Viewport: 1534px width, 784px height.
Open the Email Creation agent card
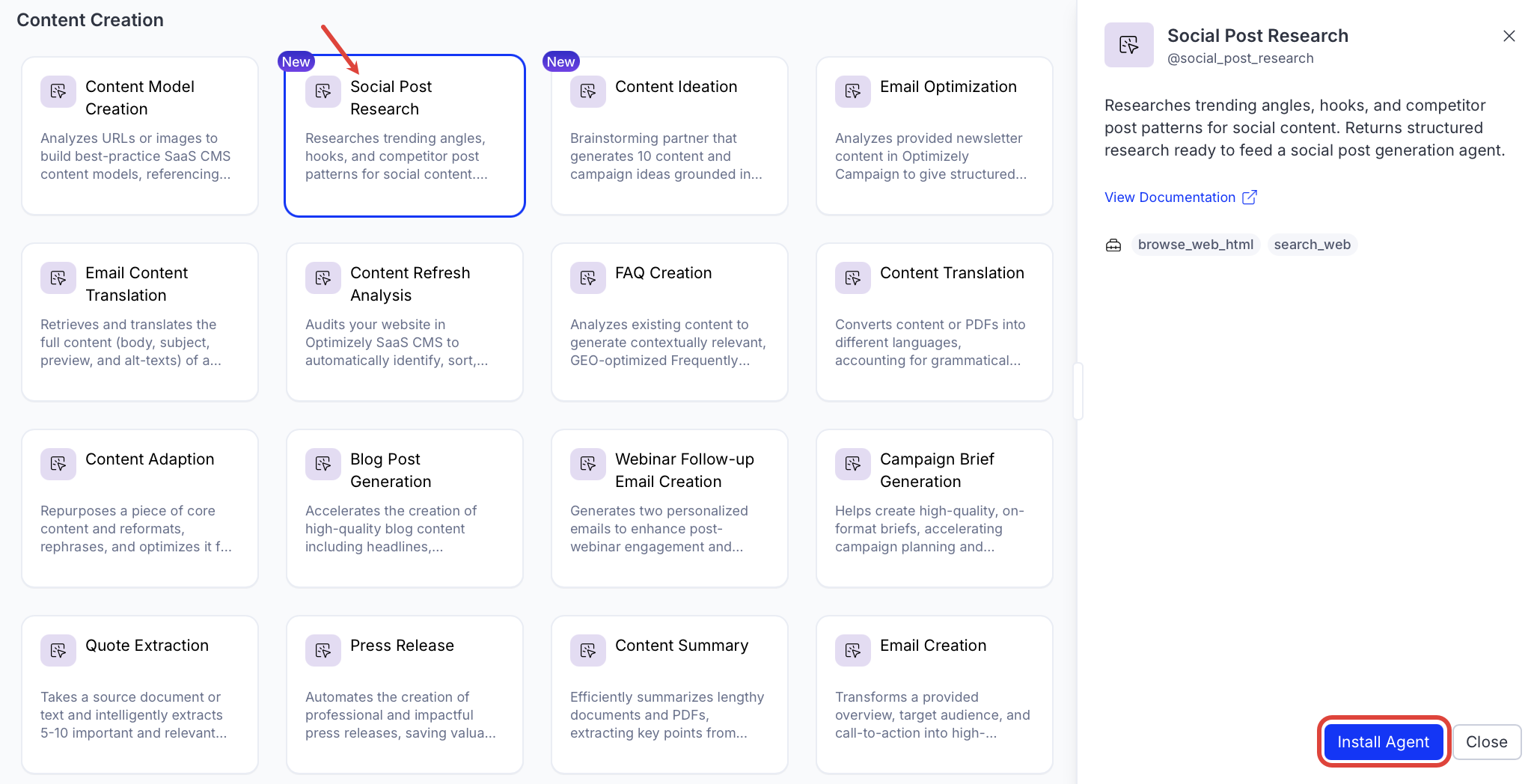[x=934, y=694]
